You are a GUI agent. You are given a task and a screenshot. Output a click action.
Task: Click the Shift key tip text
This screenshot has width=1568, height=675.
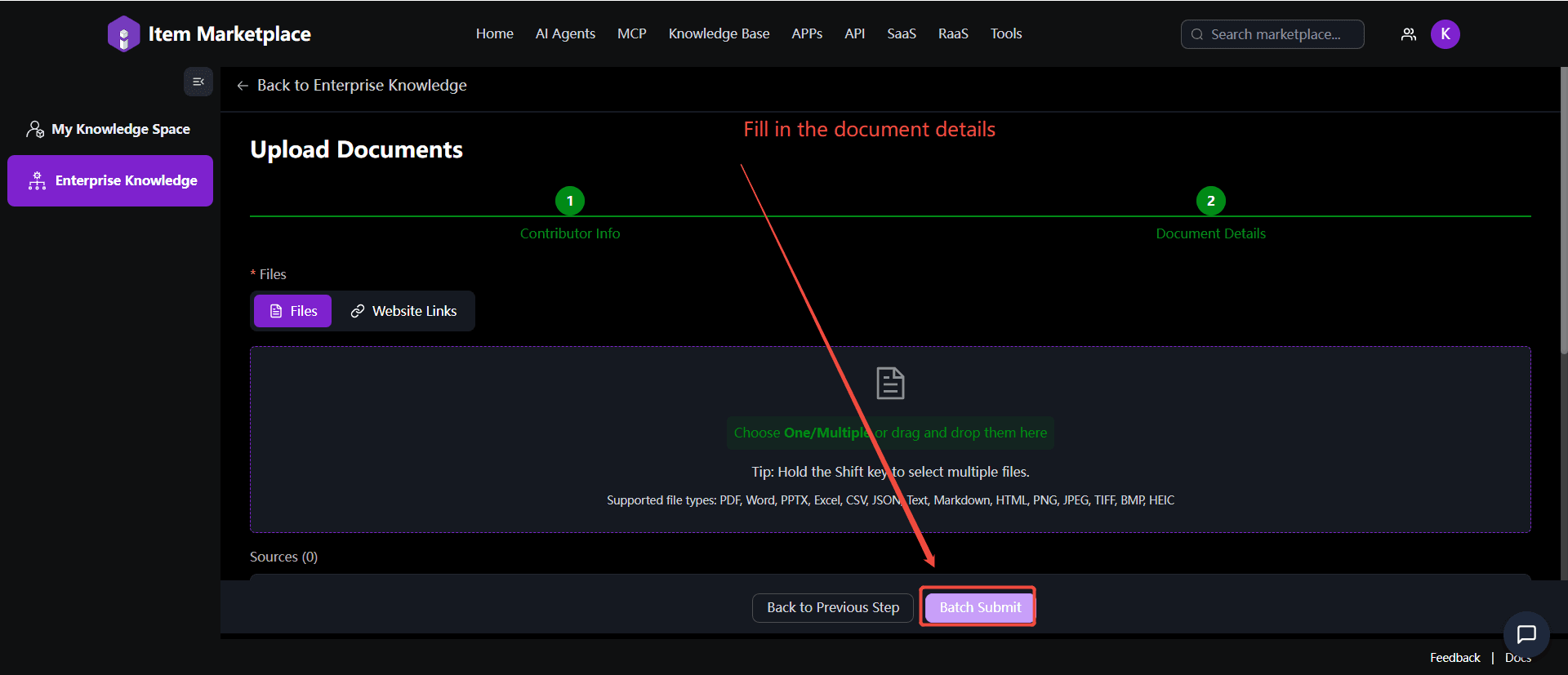tap(890, 472)
